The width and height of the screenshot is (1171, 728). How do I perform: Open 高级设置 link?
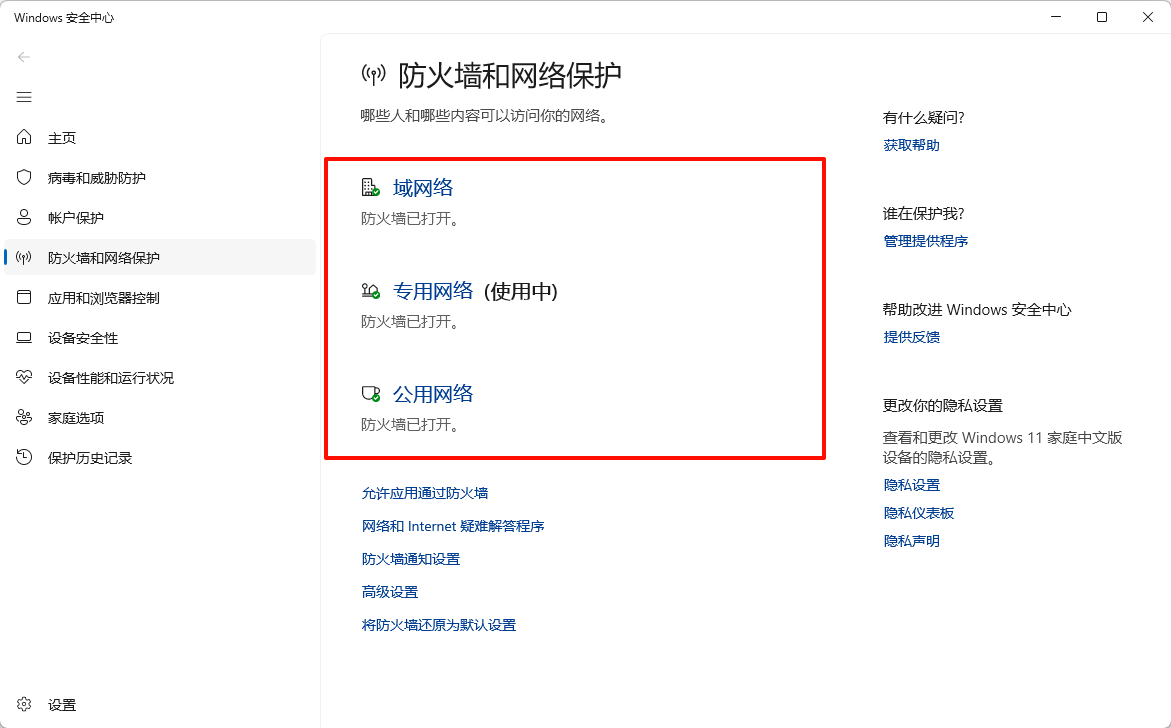(x=389, y=591)
